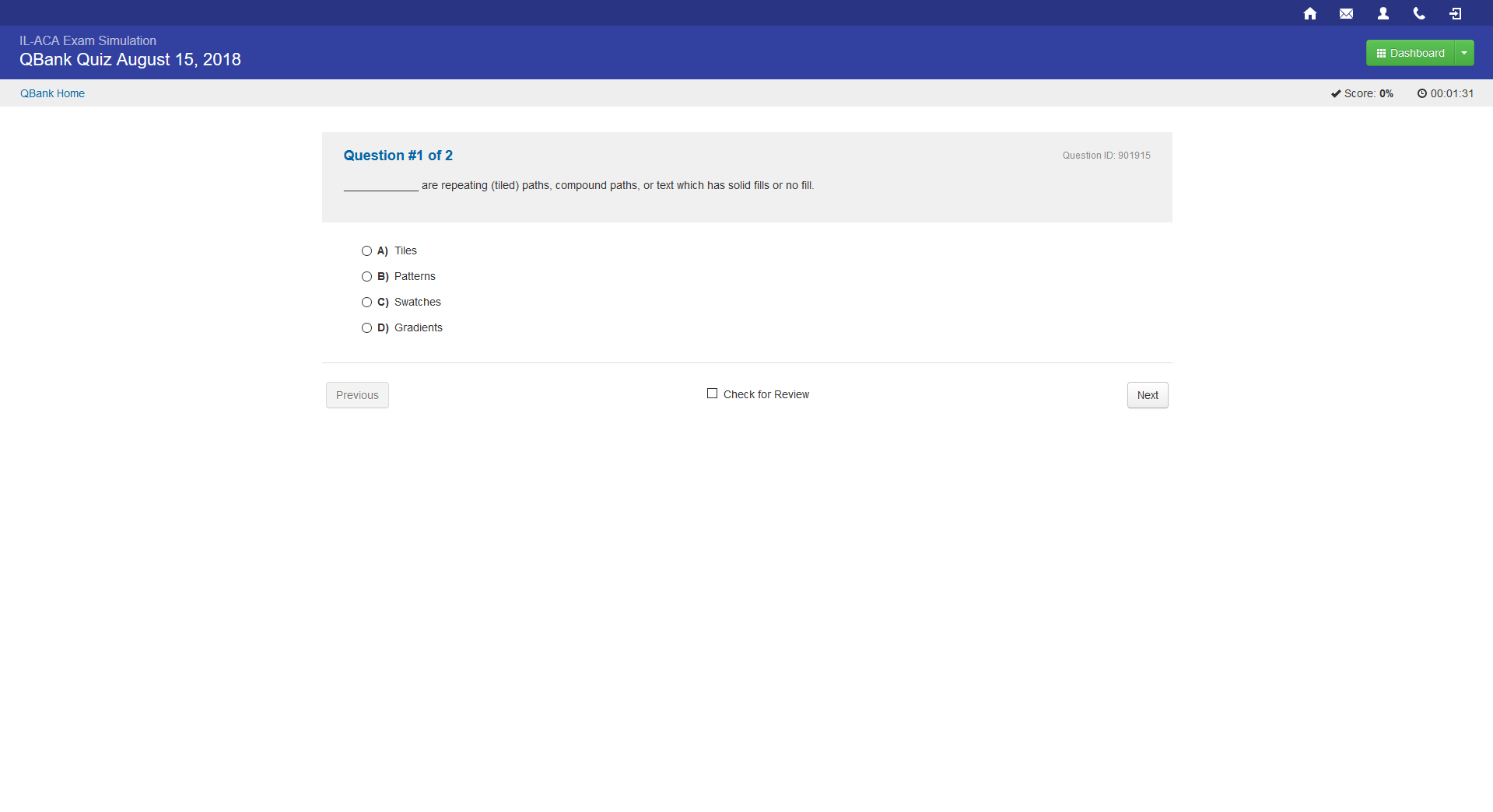Open the green Dashboard button
Viewport: 1493px width, 812px height.
pyautogui.click(x=1410, y=53)
